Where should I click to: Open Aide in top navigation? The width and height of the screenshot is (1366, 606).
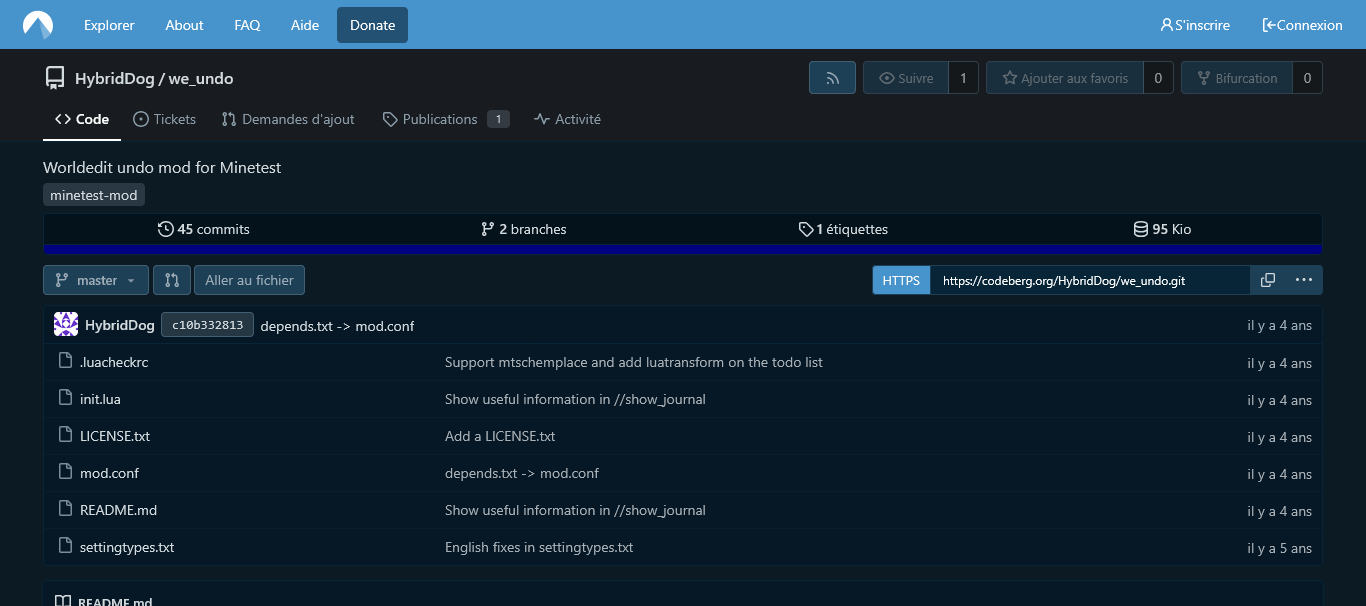click(x=305, y=25)
